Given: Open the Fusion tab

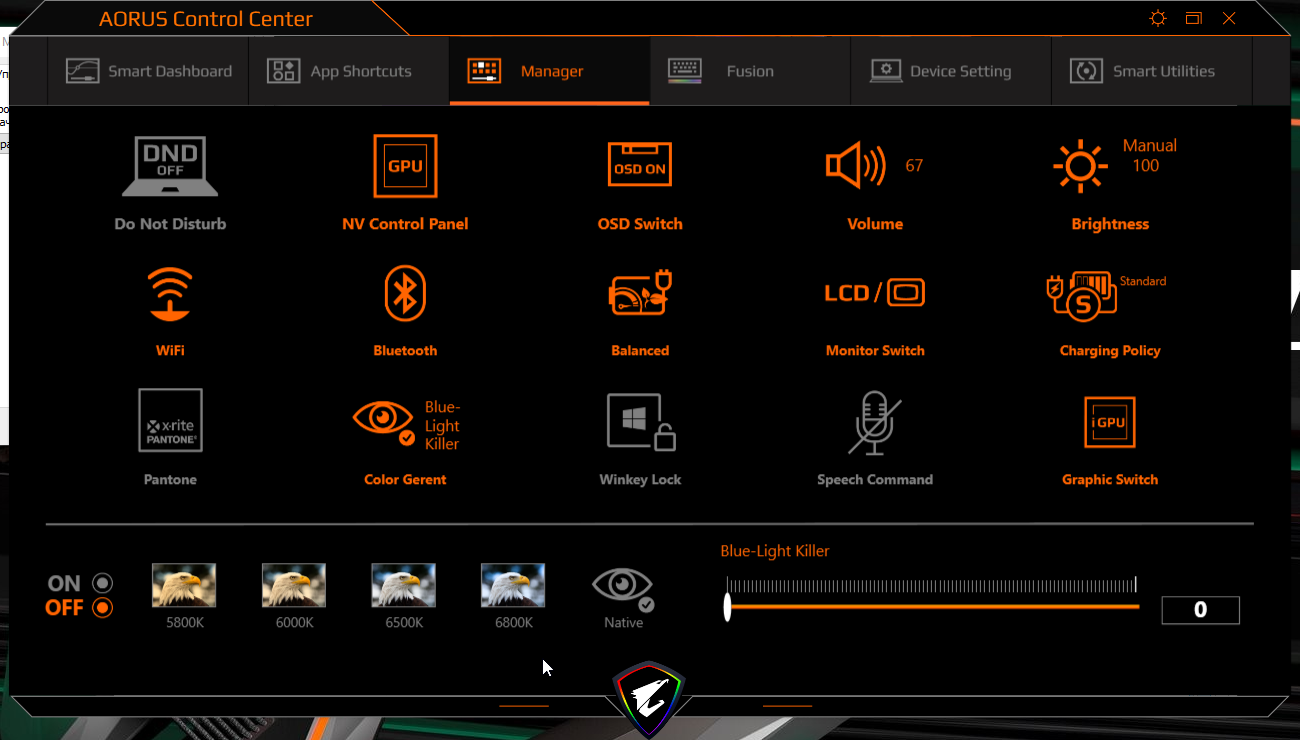Looking at the screenshot, I should (x=750, y=71).
